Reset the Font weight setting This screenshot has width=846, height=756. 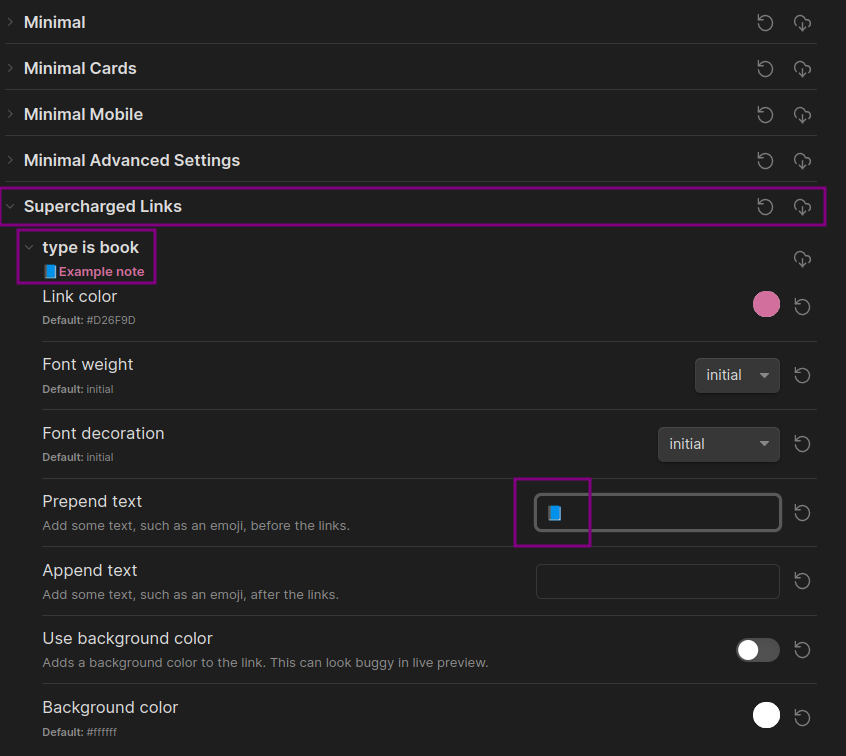pyautogui.click(x=802, y=375)
